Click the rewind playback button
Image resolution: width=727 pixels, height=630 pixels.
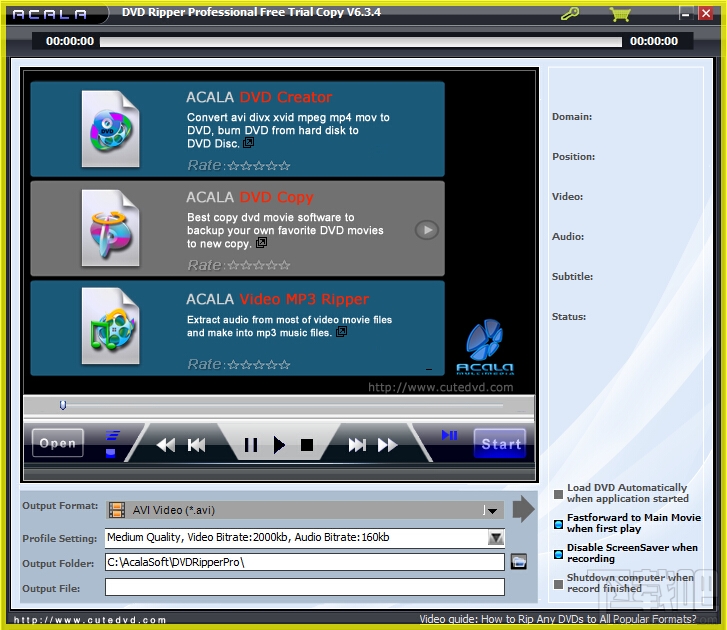[x=166, y=445]
